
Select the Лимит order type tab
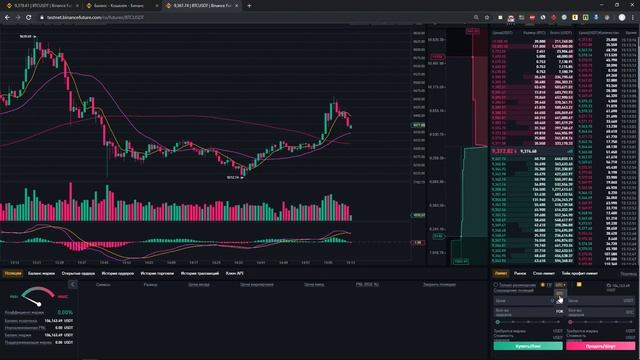pos(501,273)
